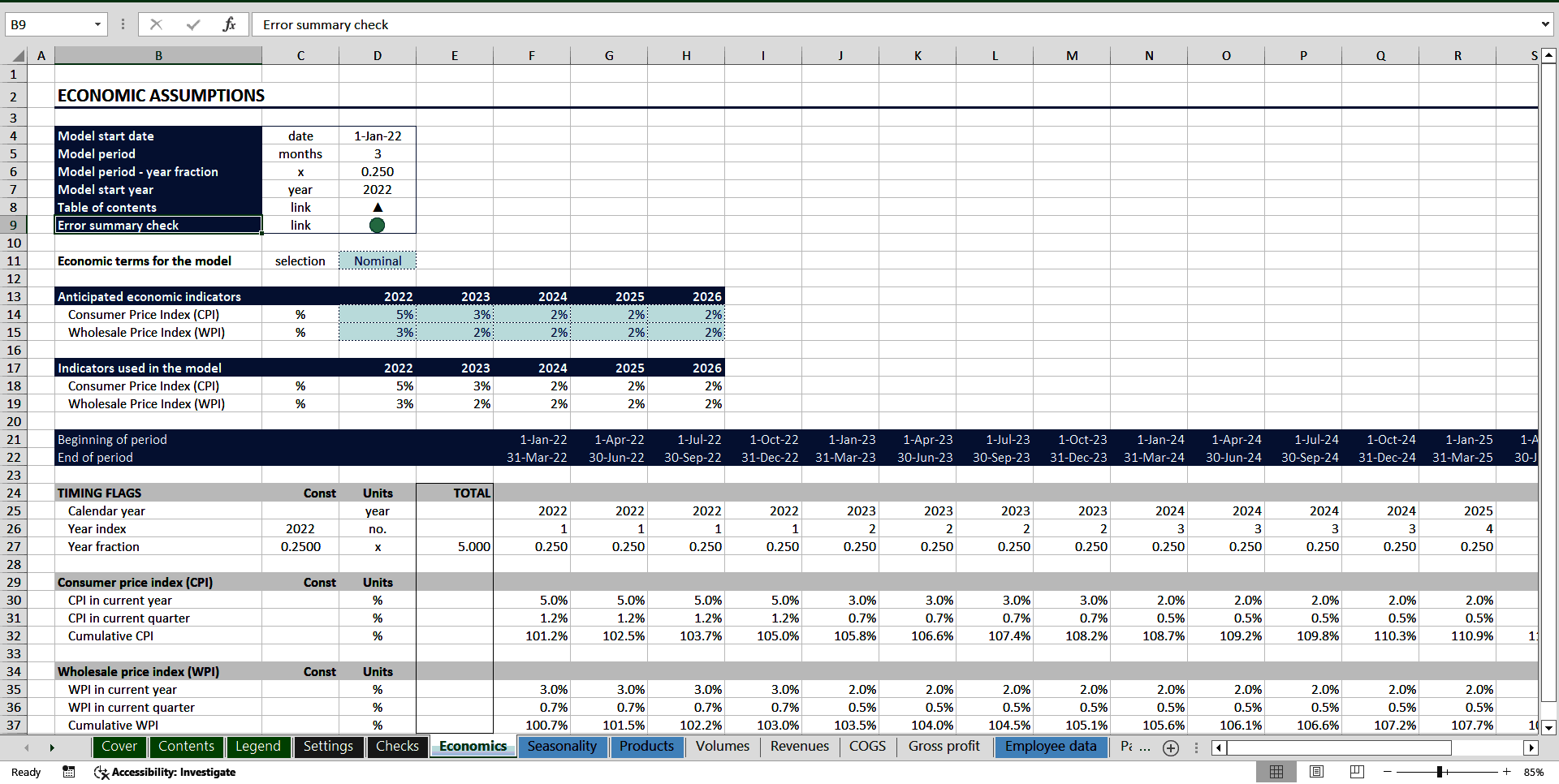Open Accessibility: Investigate status item
1559x784 pixels.
tap(165, 772)
